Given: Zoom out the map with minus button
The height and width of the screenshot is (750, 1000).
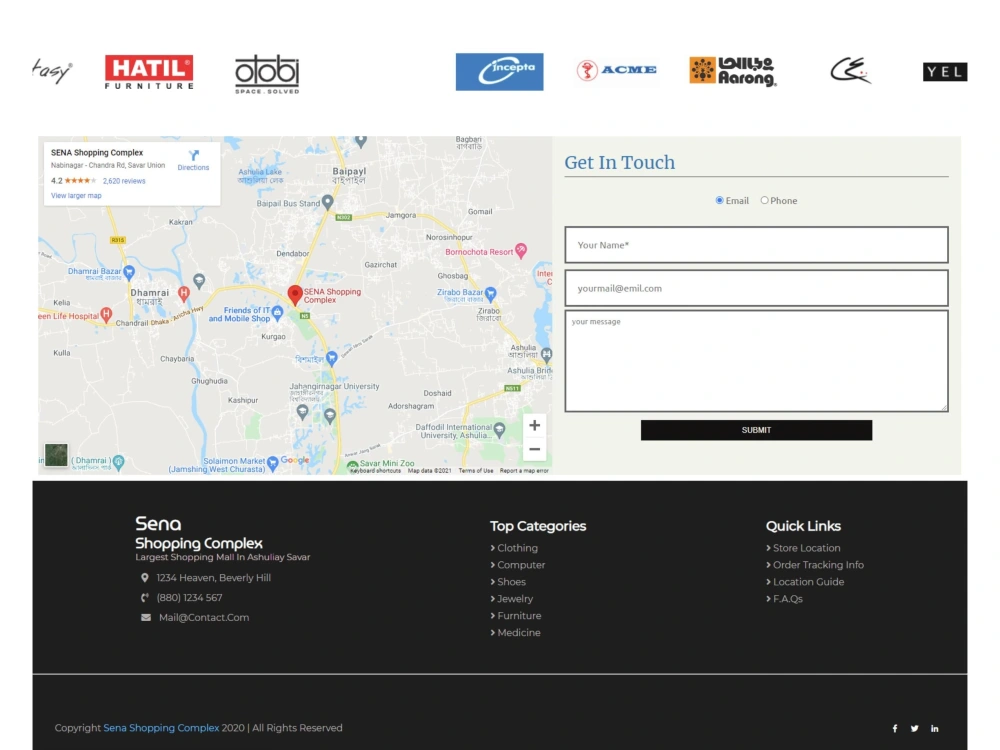Looking at the screenshot, I should (x=534, y=450).
